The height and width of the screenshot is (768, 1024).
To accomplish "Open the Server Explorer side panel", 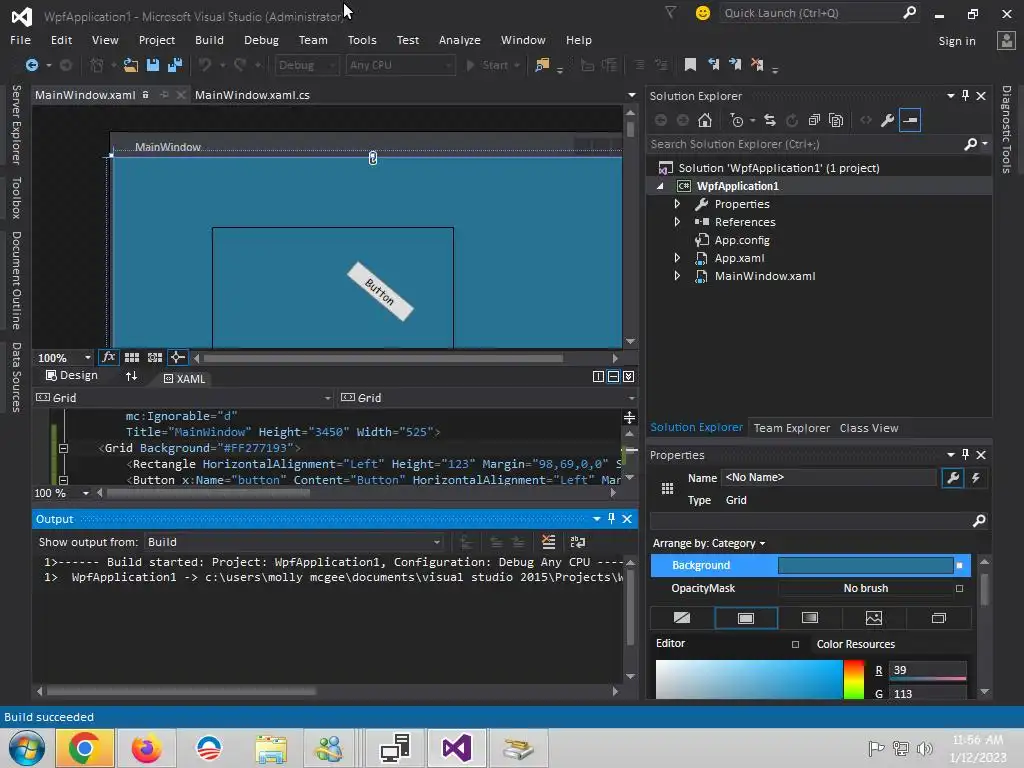I will click(16, 125).
